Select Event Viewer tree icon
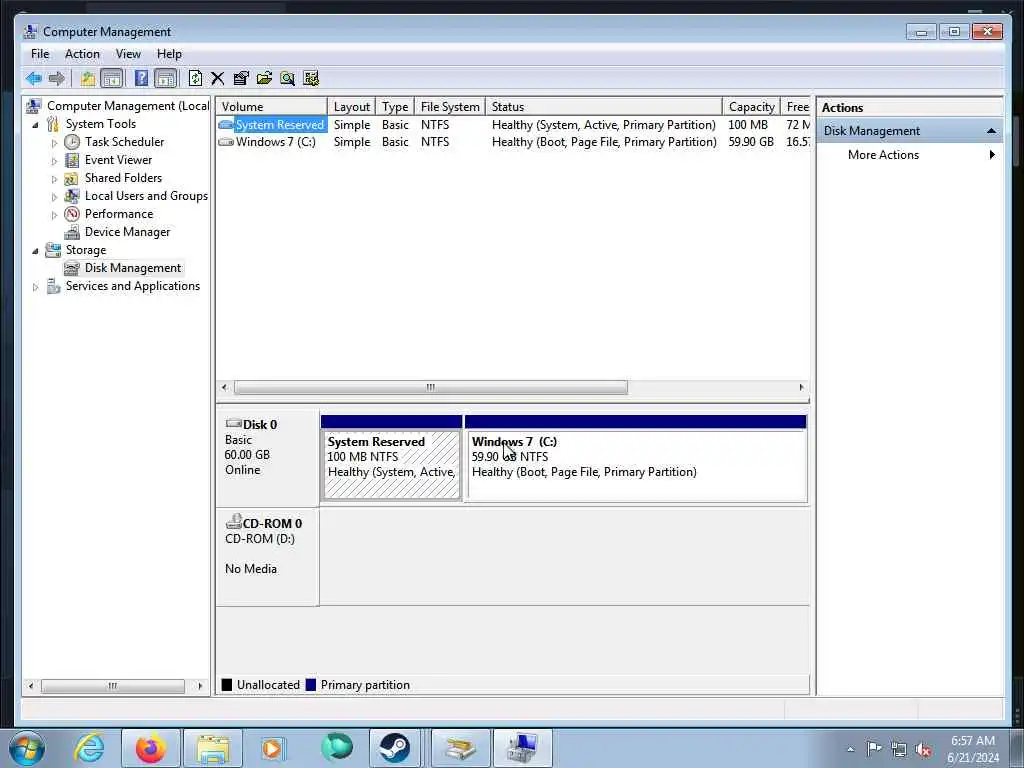 coord(72,160)
